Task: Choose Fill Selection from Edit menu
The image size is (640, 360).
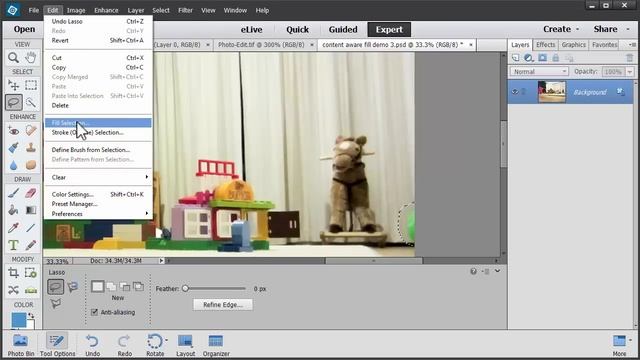Action: click(98, 123)
